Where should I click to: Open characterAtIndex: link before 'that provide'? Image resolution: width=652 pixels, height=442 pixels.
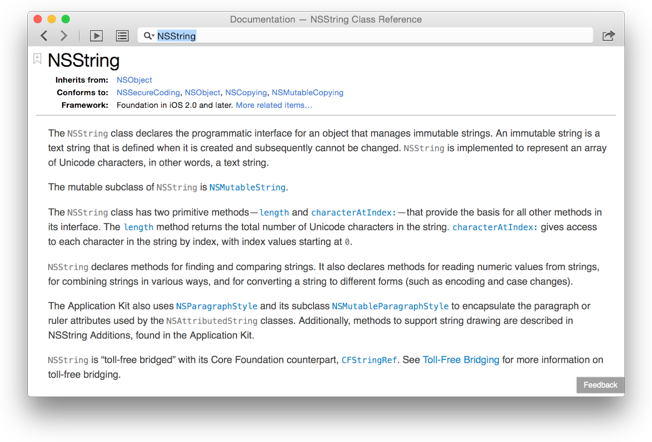(353, 212)
